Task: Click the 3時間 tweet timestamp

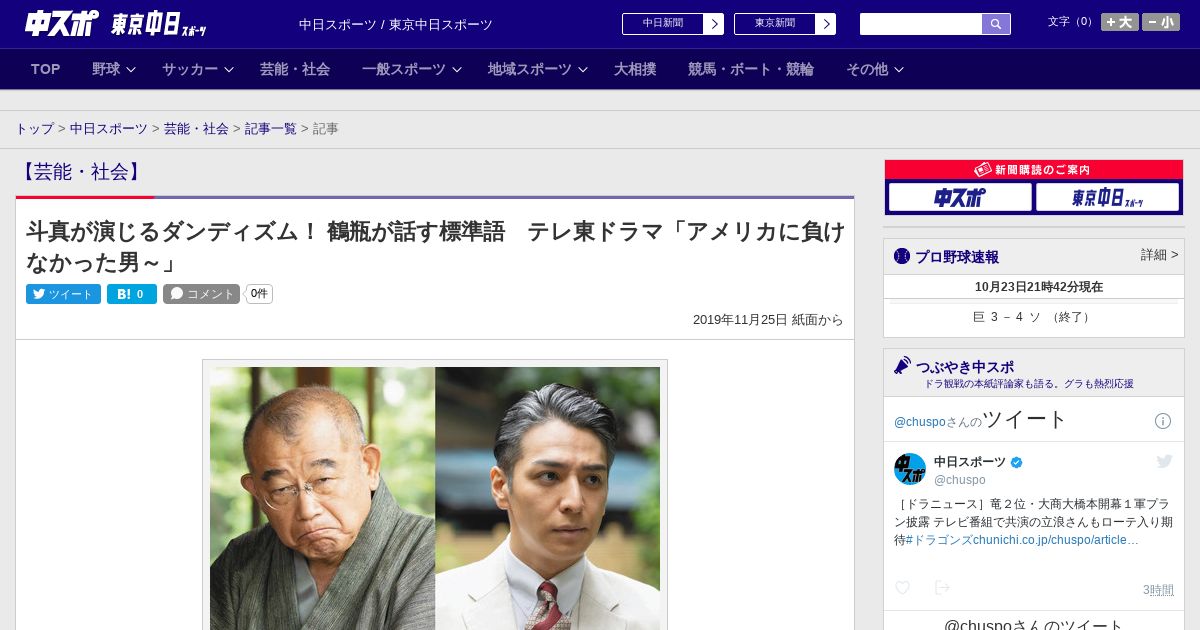Action: point(1158,590)
